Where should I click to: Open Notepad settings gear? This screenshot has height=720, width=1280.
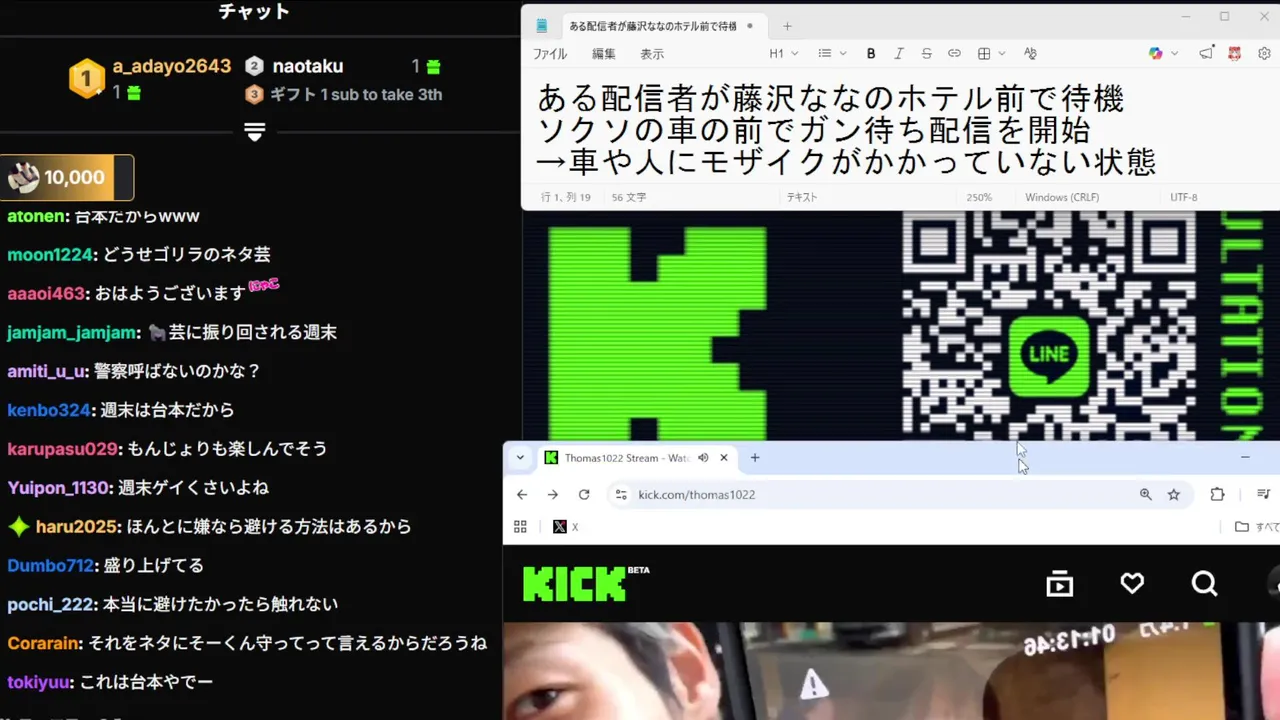[1264, 53]
